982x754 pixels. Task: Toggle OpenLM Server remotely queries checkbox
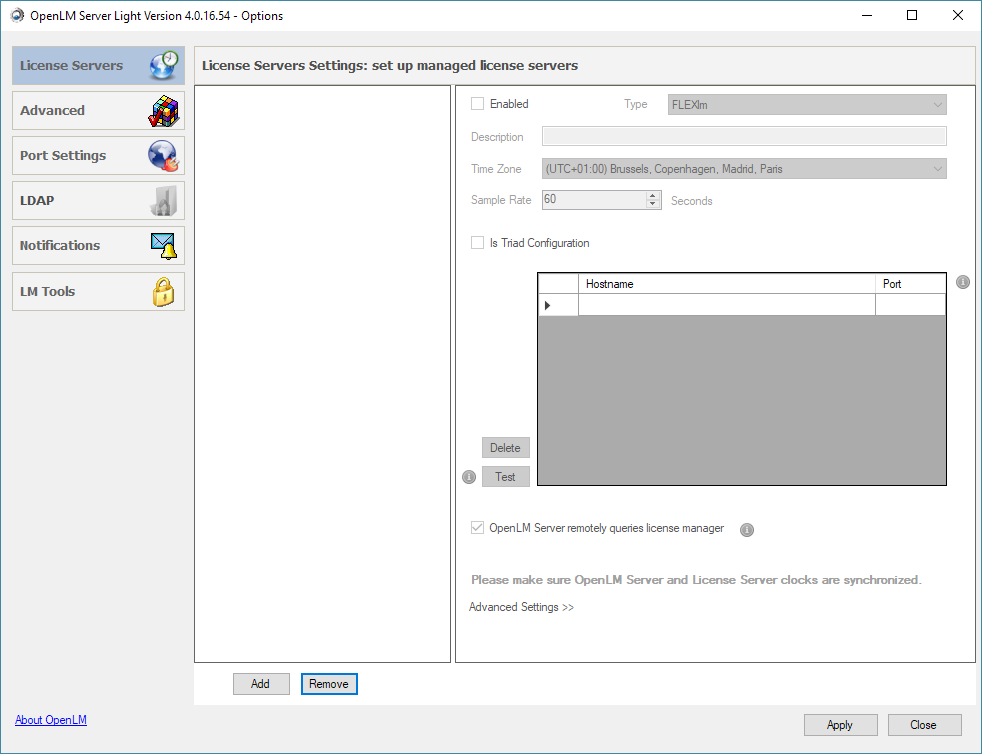(478, 528)
